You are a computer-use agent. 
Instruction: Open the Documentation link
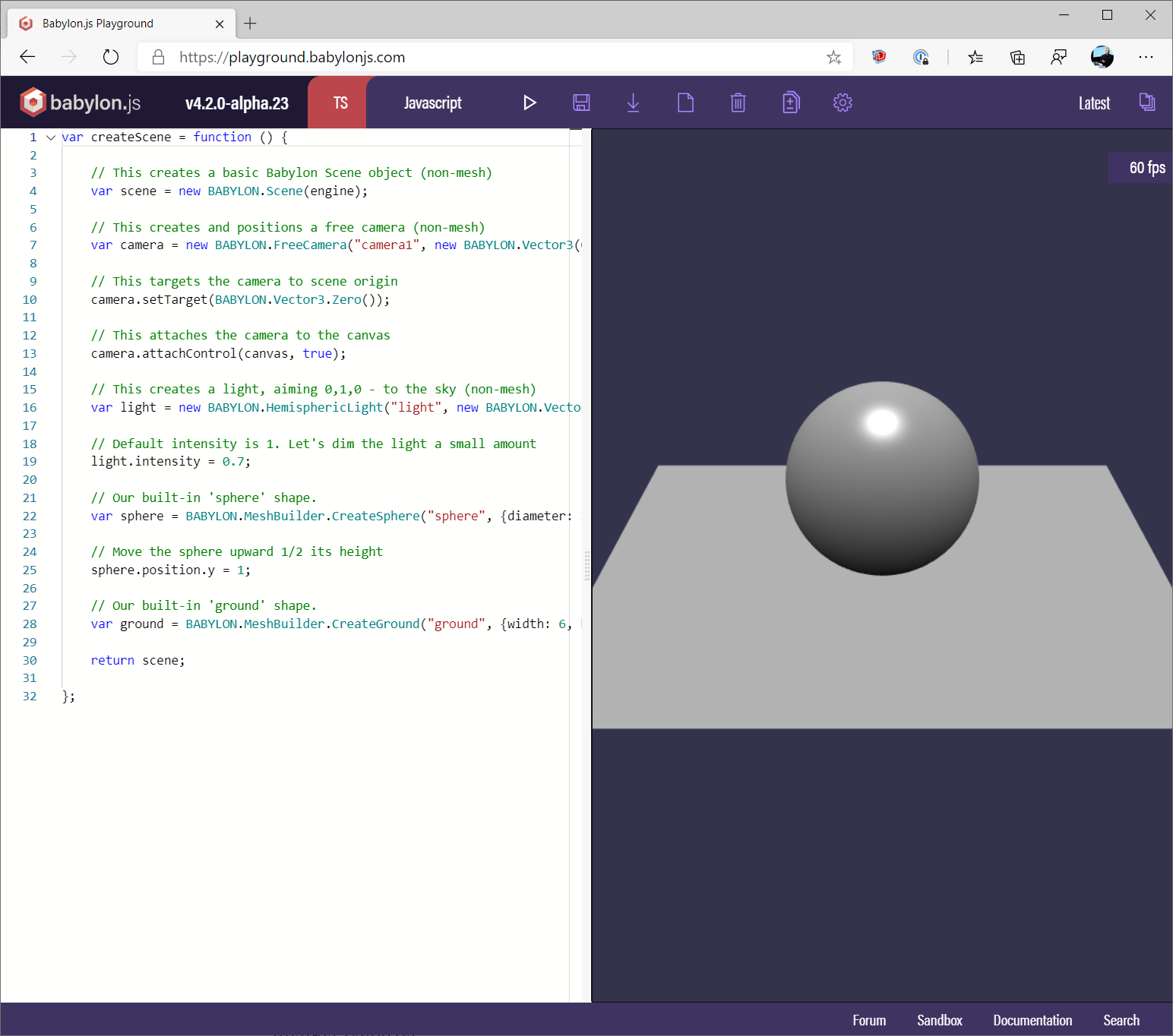[x=1032, y=1020]
